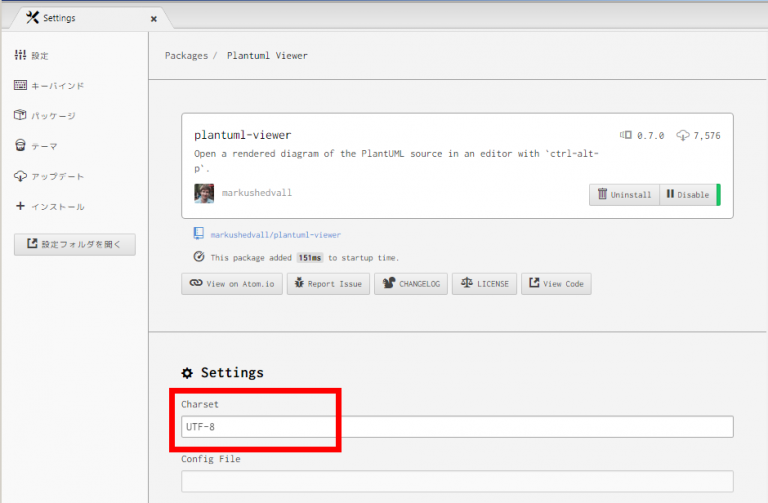Click 設定フォルダを開く button
Viewport: 768px width, 503px height.
(x=74, y=244)
